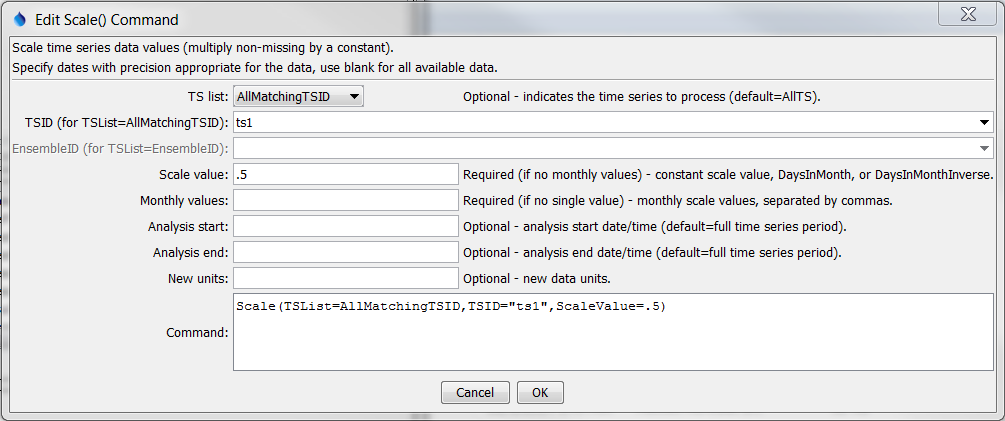The width and height of the screenshot is (1005, 421).
Task: Click the Scale value input field
Action: click(345, 174)
